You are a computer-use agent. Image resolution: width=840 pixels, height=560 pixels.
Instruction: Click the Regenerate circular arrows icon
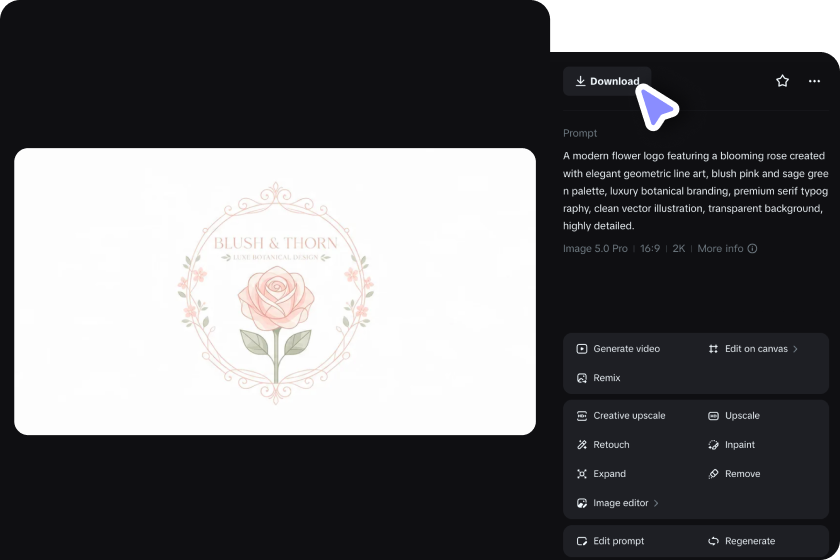(x=713, y=541)
